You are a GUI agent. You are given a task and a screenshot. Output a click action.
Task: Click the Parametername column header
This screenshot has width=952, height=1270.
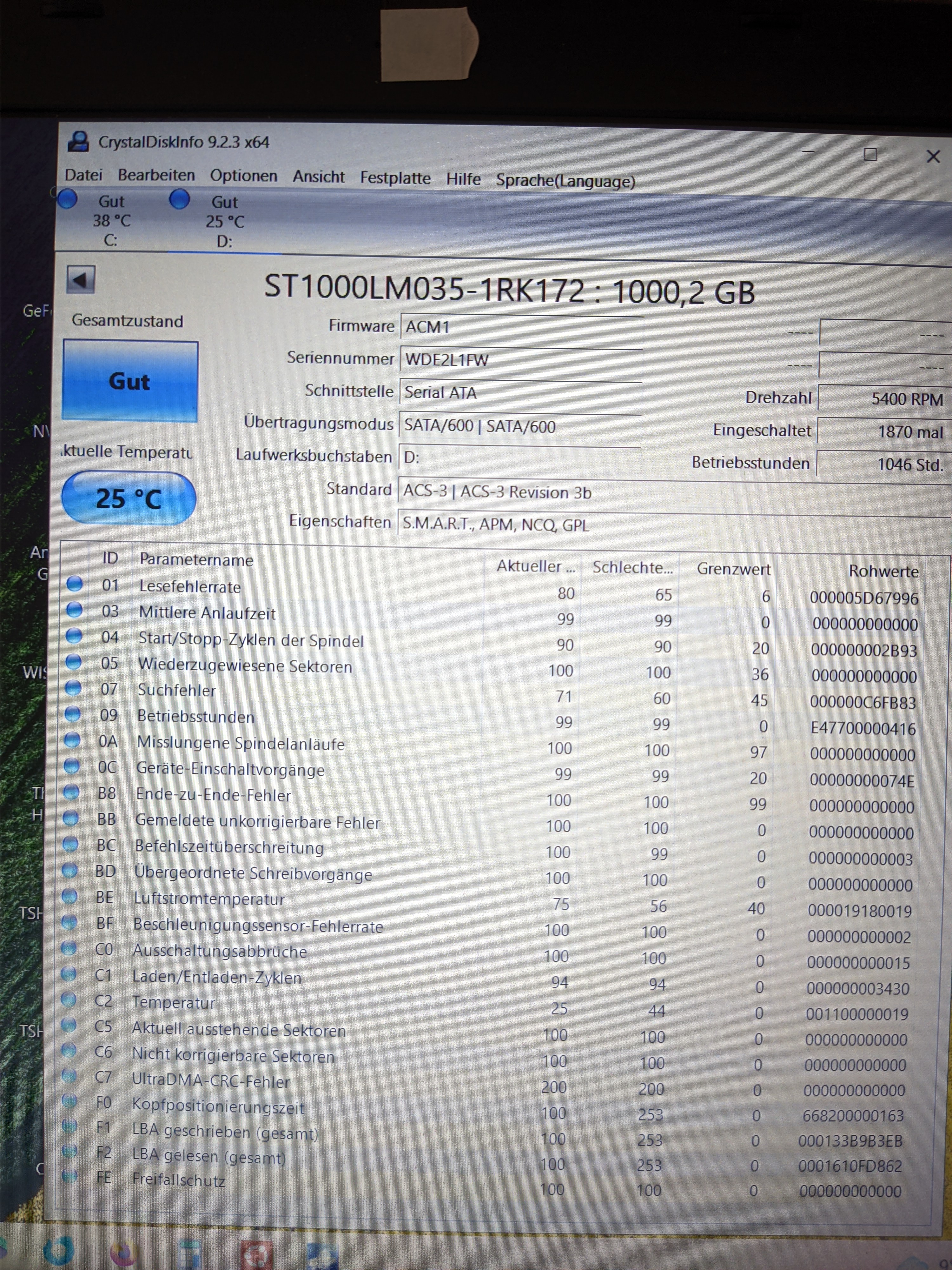[196, 560]
